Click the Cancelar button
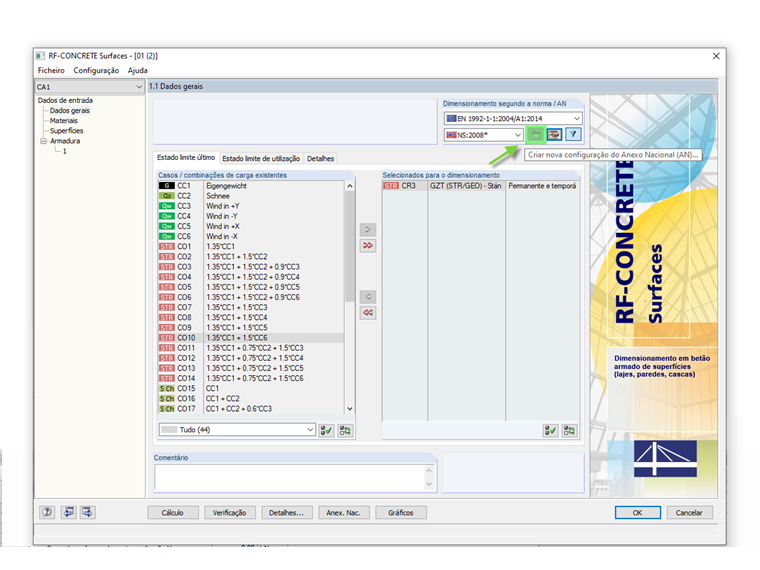 689,512
